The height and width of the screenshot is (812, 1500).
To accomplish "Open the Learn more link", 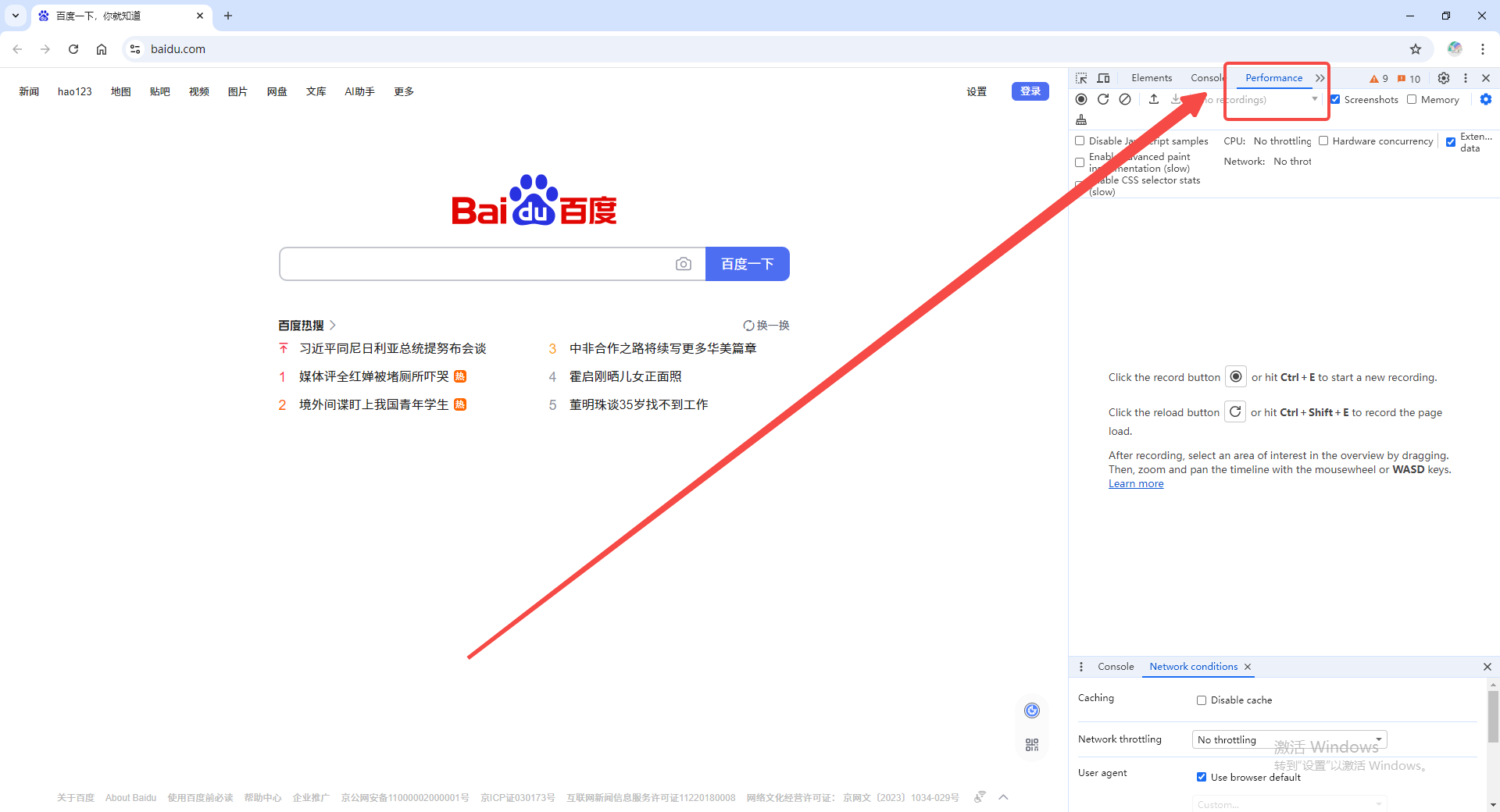I will [1136, 484].
